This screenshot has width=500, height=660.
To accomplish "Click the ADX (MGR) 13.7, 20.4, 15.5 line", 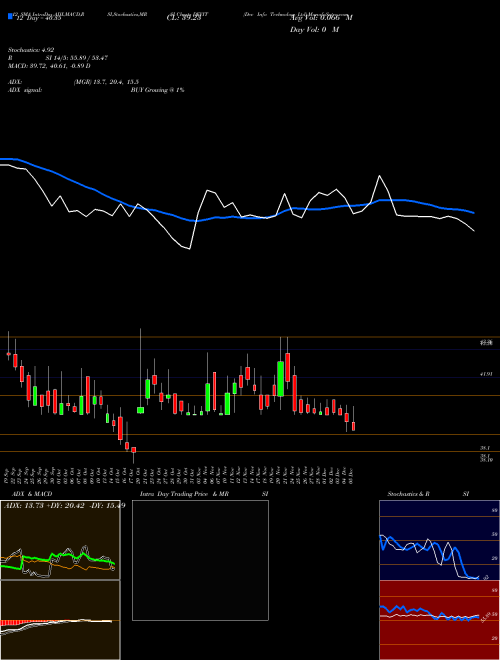I will pyautogui.click(x=73, y=82).
